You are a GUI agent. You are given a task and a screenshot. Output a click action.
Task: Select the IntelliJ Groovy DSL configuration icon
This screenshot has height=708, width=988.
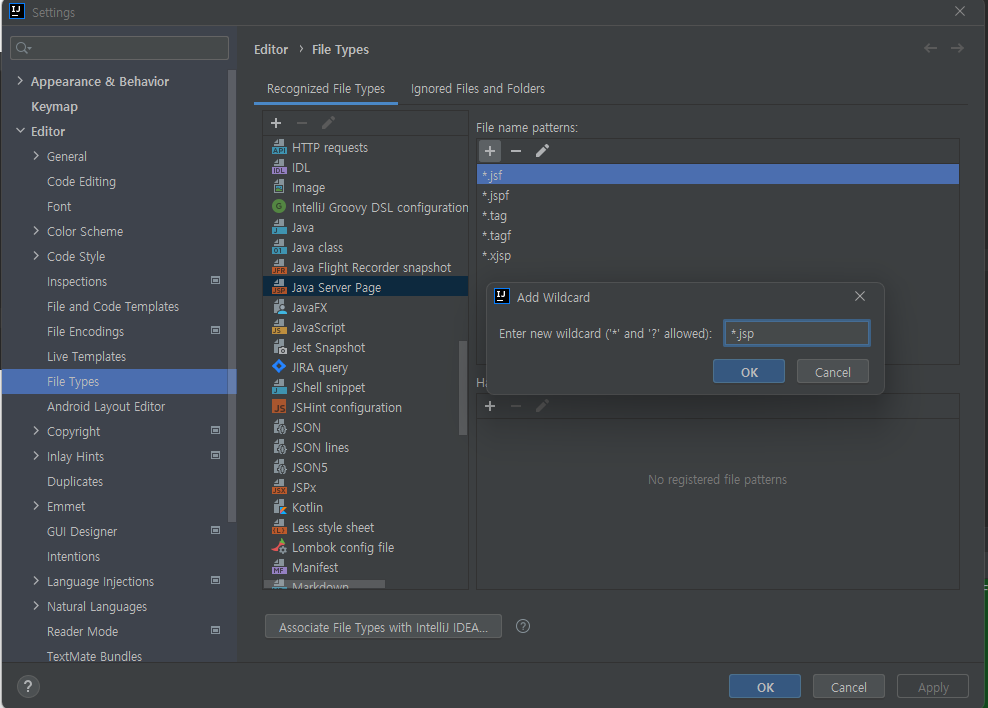point(279,207)
